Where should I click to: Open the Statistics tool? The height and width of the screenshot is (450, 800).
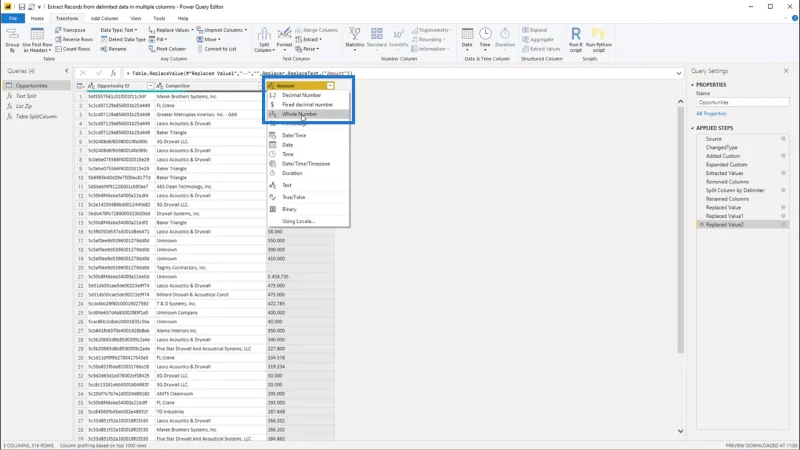click(x=355, y=38)
